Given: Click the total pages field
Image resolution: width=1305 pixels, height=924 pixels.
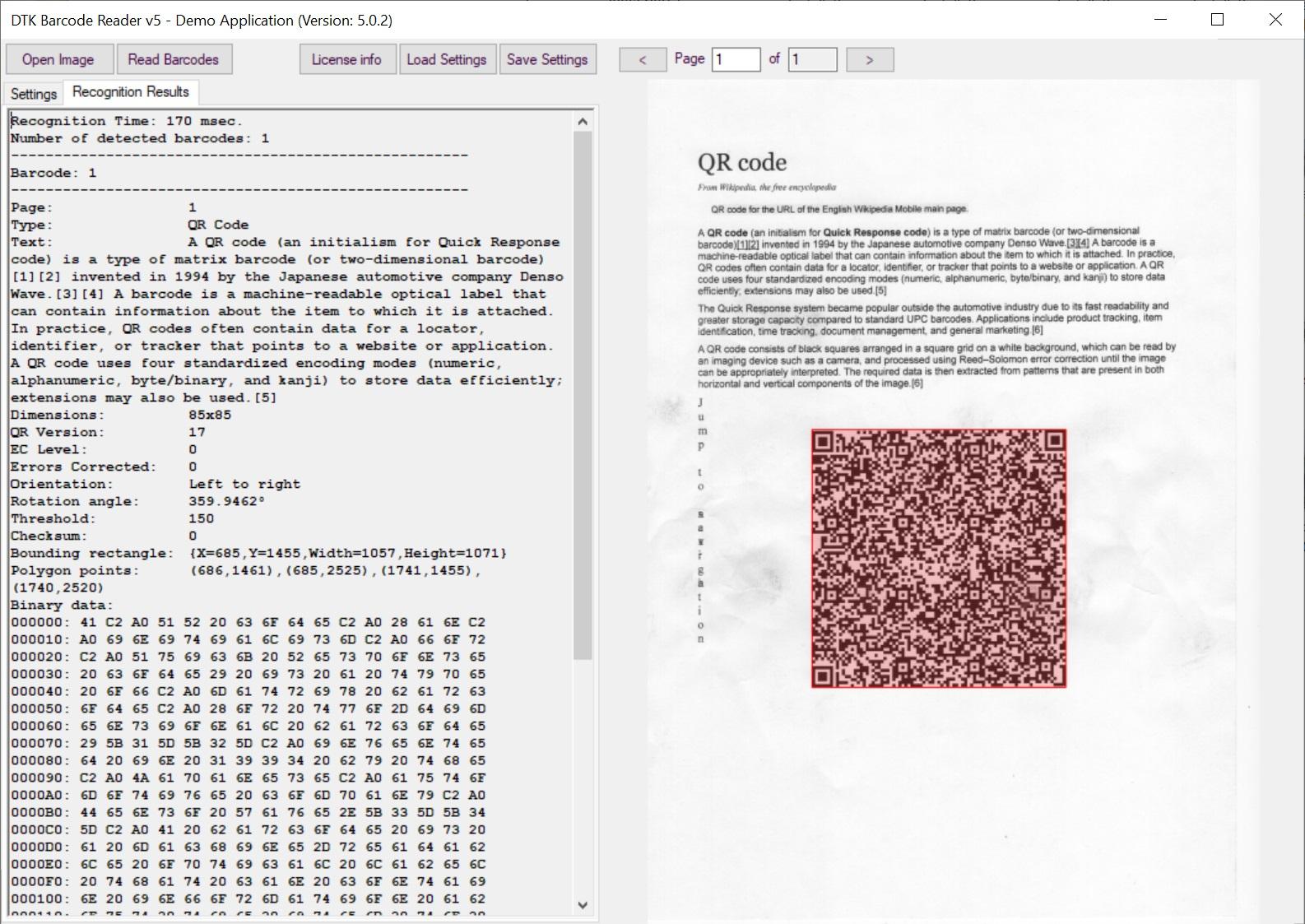Looking at the screenshot, I should (812, 59).
